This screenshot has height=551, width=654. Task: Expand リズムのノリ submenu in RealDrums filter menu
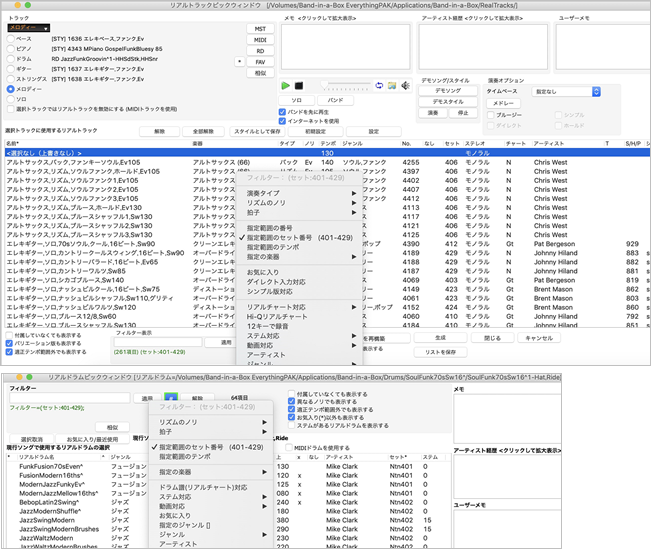click(211, 422)
